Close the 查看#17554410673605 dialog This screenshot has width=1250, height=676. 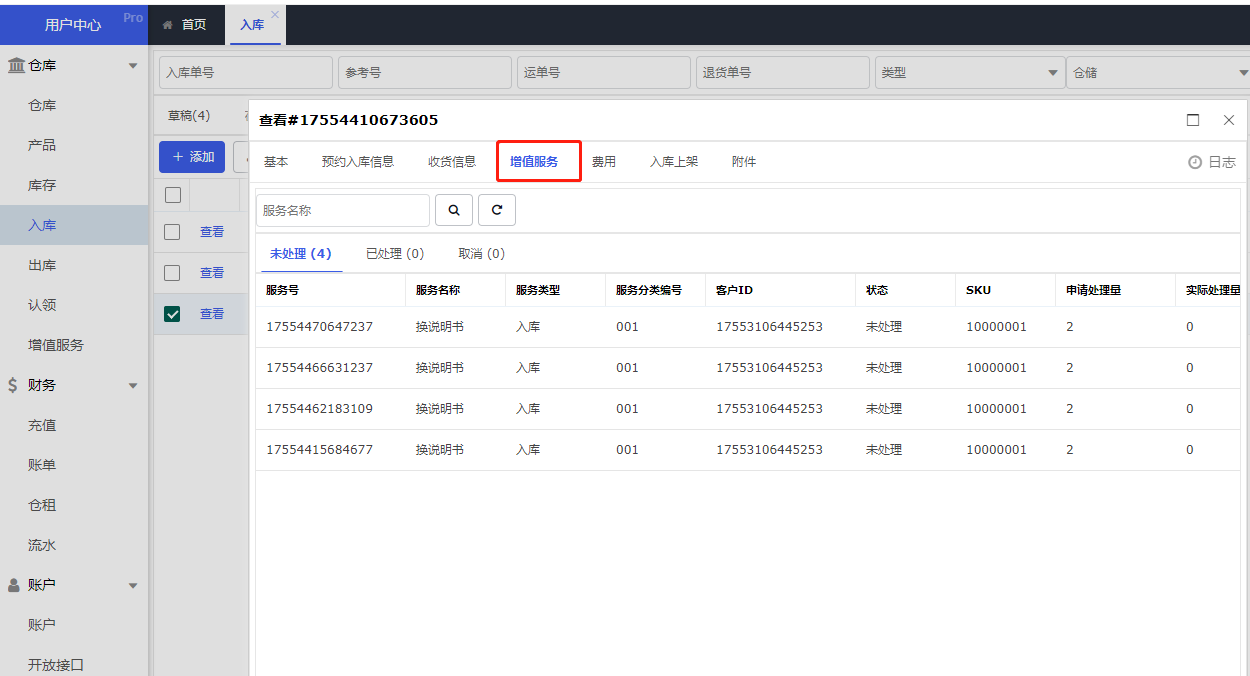click(1229, 120)
